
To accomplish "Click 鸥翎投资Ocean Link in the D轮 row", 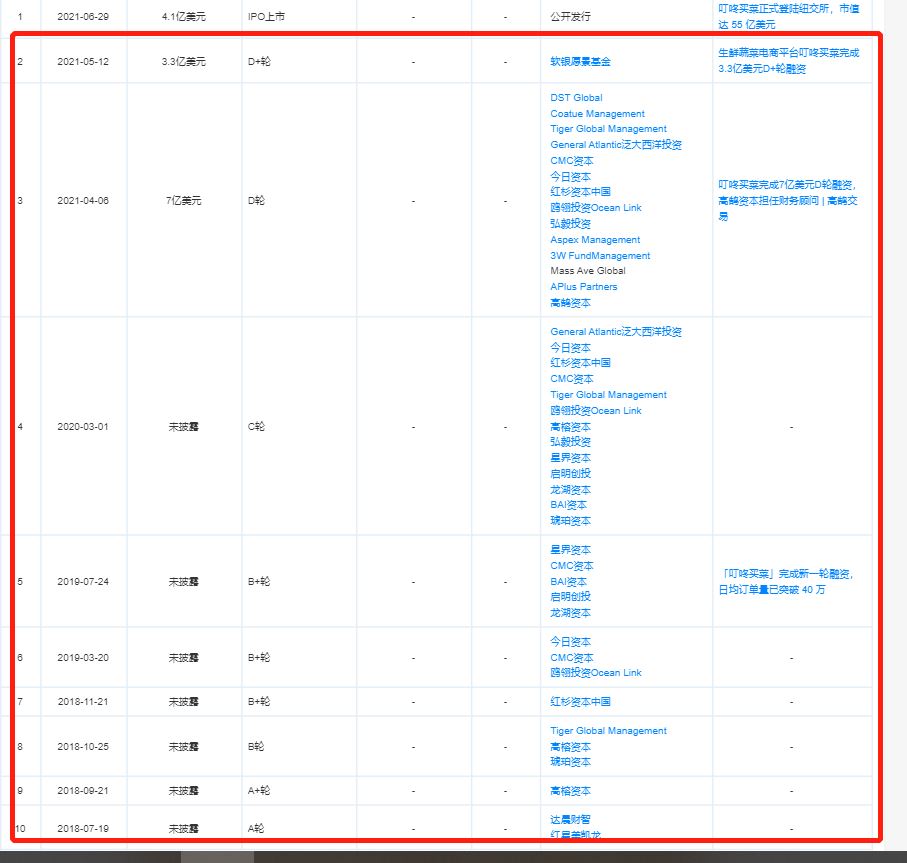I will click(x=596, y=208).
